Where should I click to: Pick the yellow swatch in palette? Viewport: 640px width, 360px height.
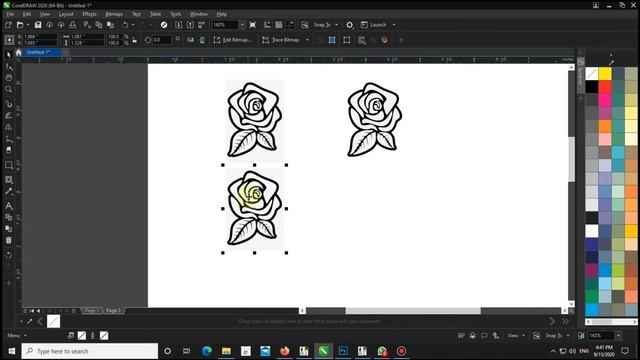pos(605,73)
